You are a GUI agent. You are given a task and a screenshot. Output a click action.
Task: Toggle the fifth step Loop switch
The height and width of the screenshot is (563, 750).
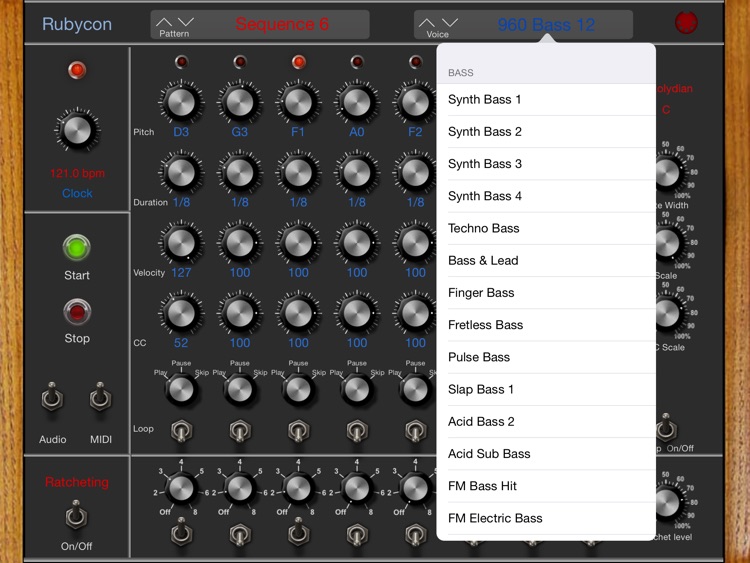coord(415,431)
